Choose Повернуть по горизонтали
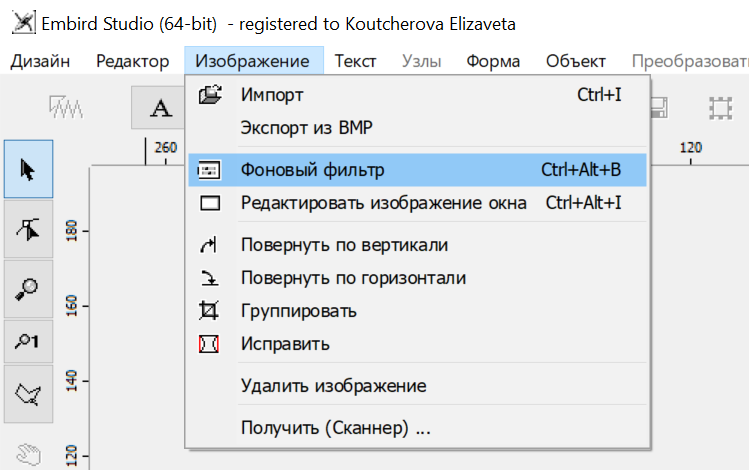This screenshot has height=470, width=749. pos(353,278)
